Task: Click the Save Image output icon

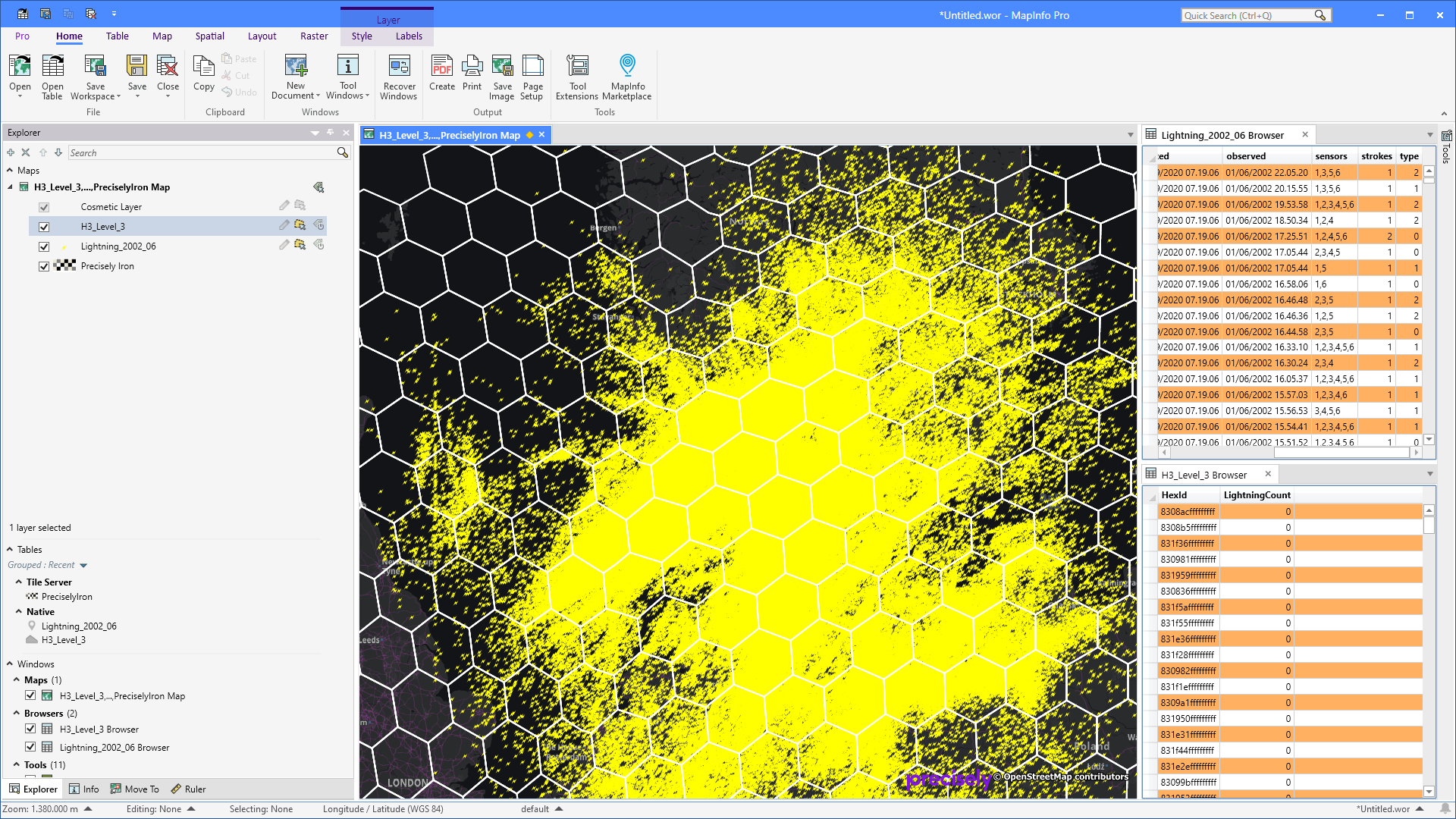Action: (502, 76)
